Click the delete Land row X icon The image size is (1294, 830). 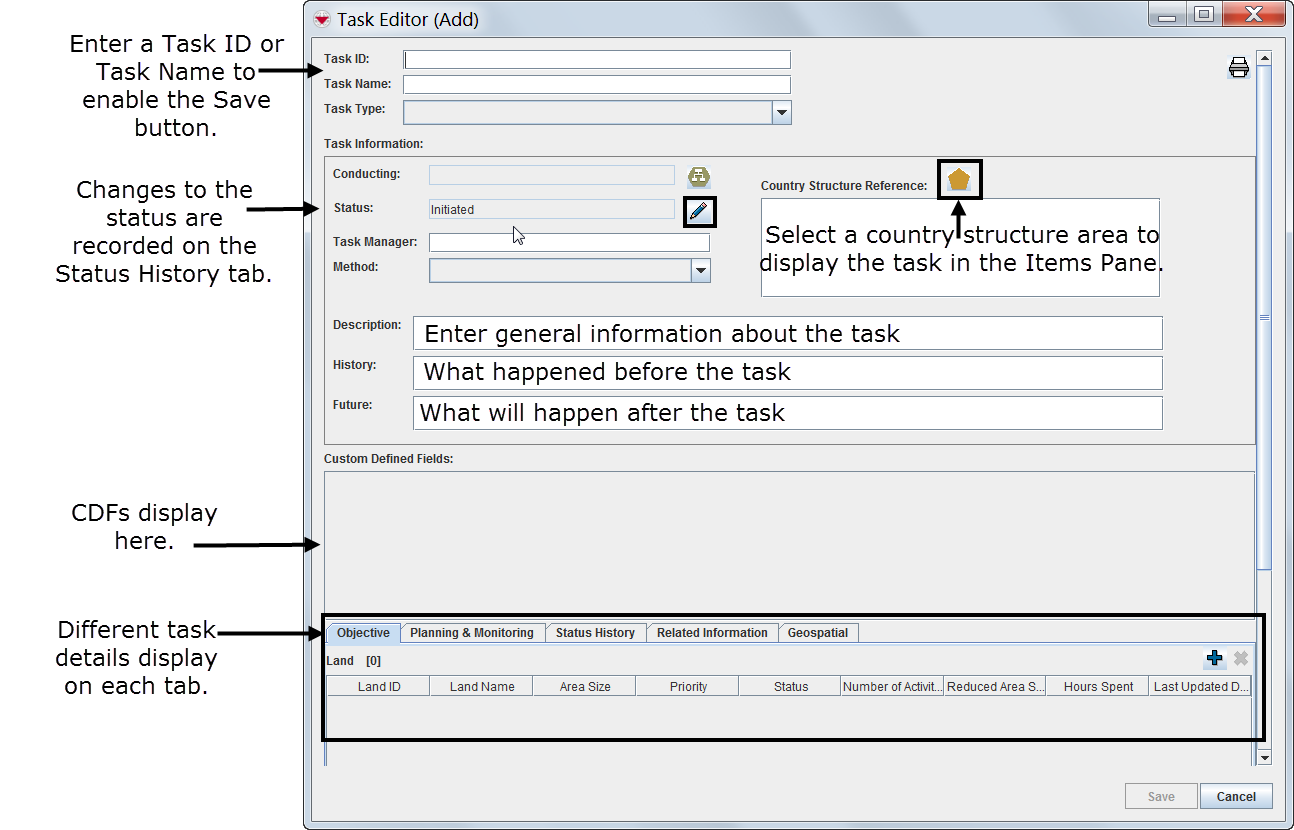[1241, 658]
